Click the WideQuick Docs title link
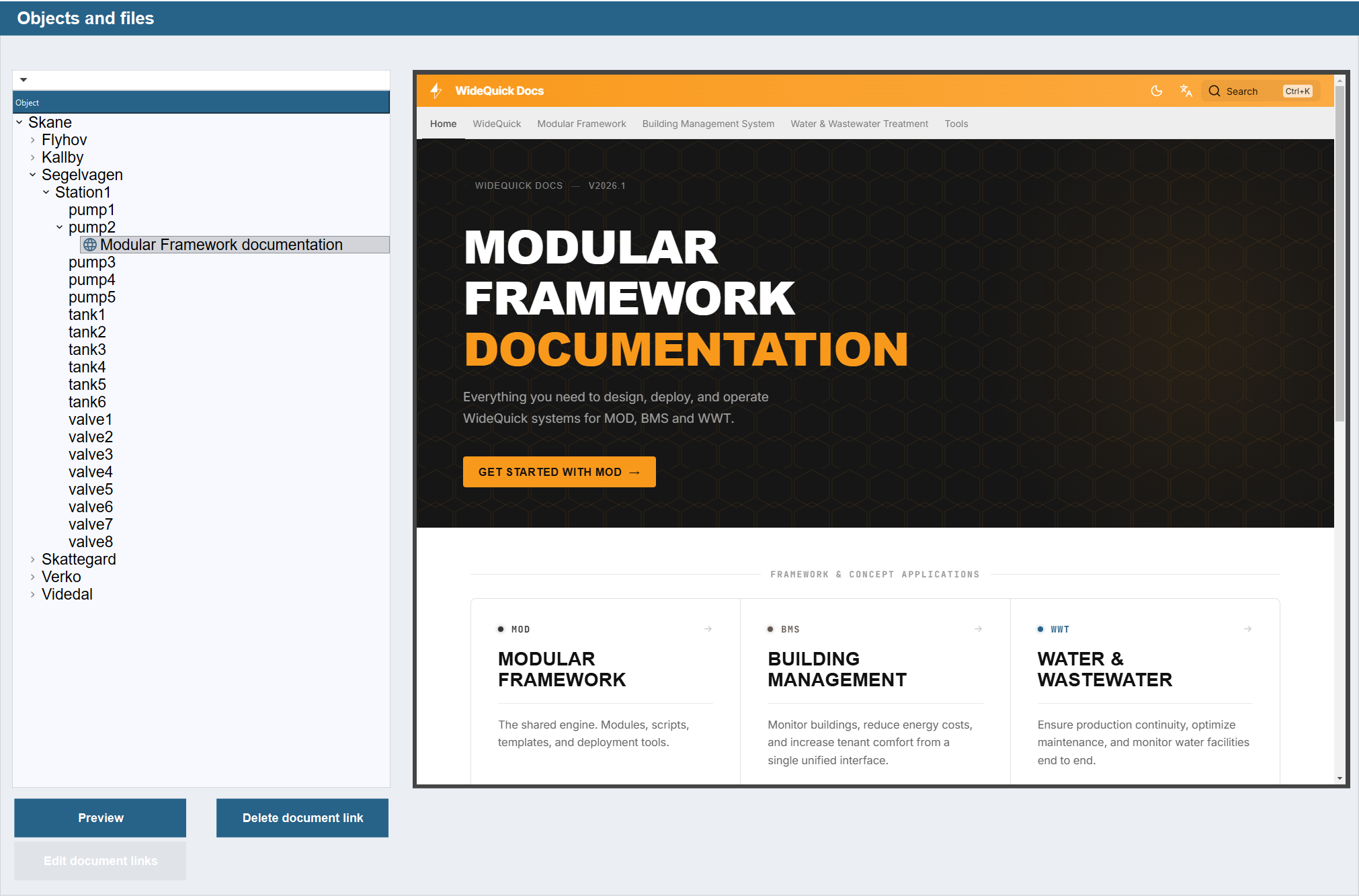 pyautogui.click(x=499, y=91)
